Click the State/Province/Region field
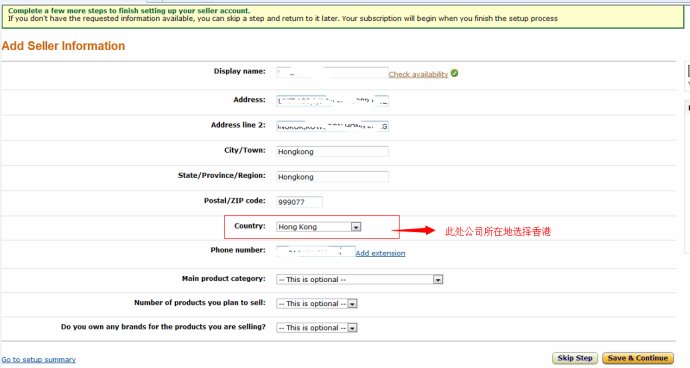Viewport: 690px width, 368px height. click(x=332, y=177)
